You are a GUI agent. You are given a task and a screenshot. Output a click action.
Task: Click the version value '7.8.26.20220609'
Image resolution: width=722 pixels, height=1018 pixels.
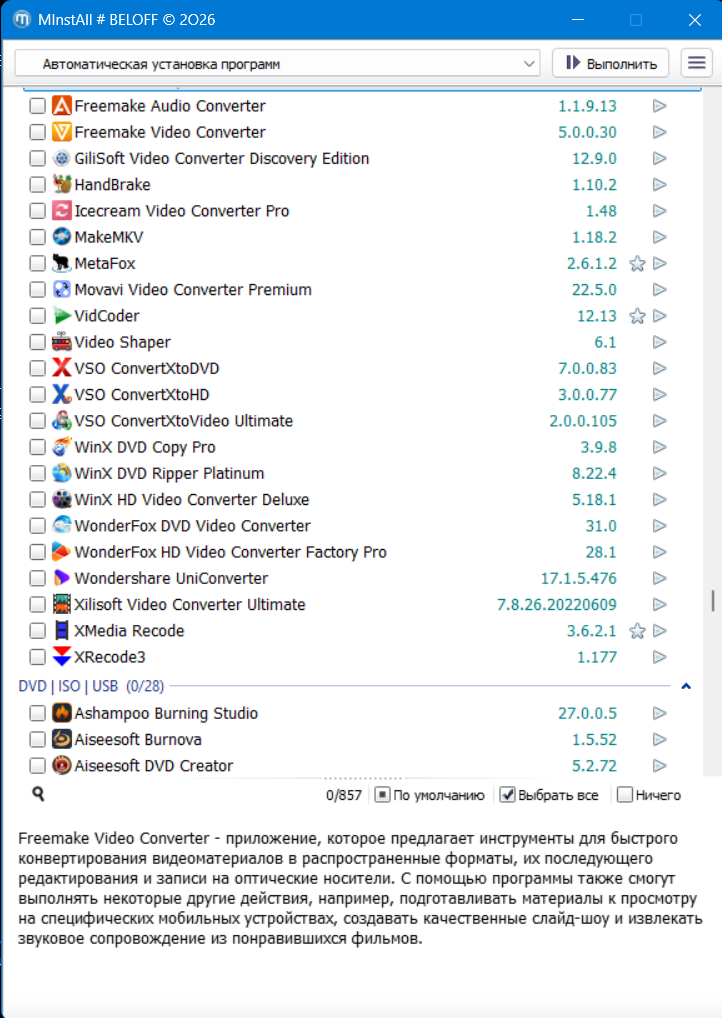click(x=556, y=604)
